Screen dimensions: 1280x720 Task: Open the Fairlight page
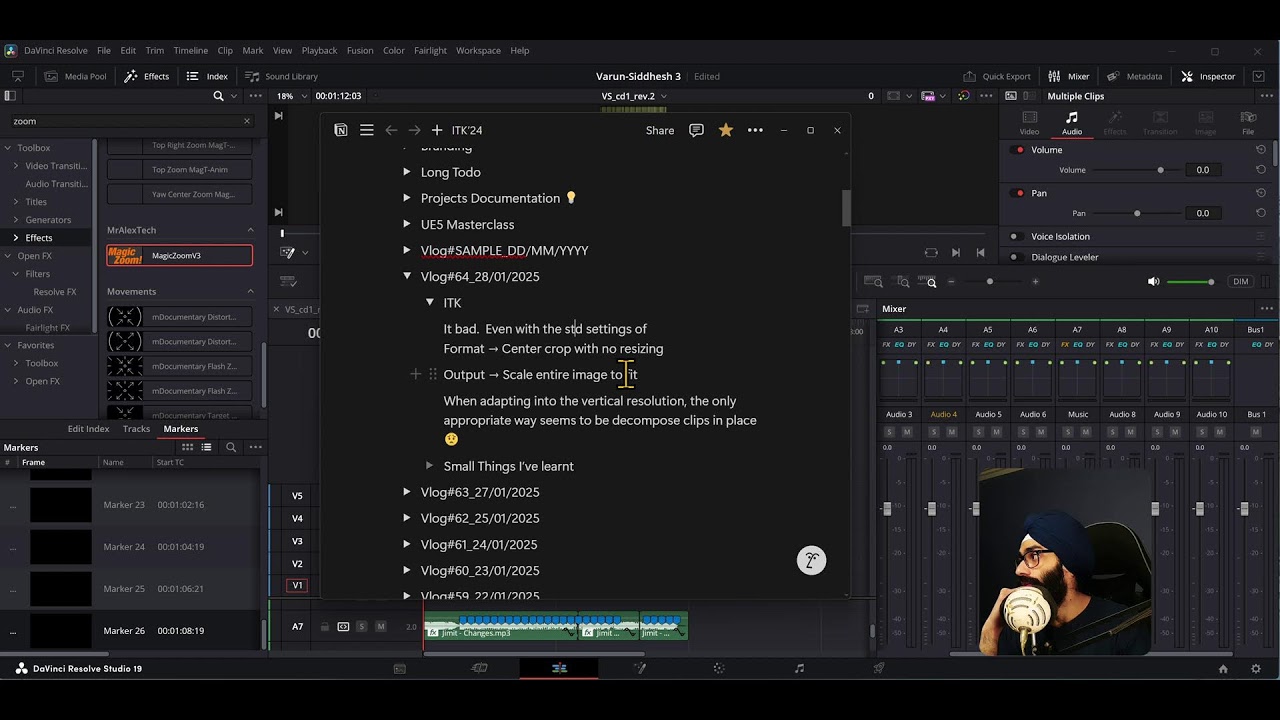(x=798, y=668)
